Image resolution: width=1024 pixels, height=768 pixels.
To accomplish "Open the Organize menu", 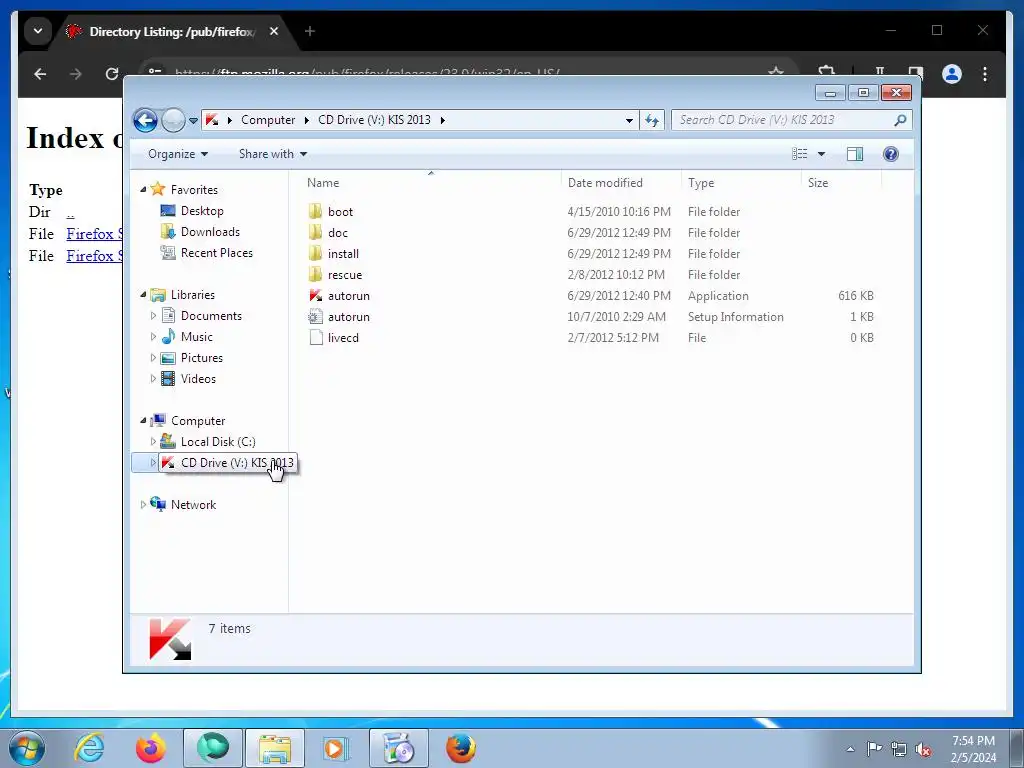I will pyautogui.click(x=178, y=154).
